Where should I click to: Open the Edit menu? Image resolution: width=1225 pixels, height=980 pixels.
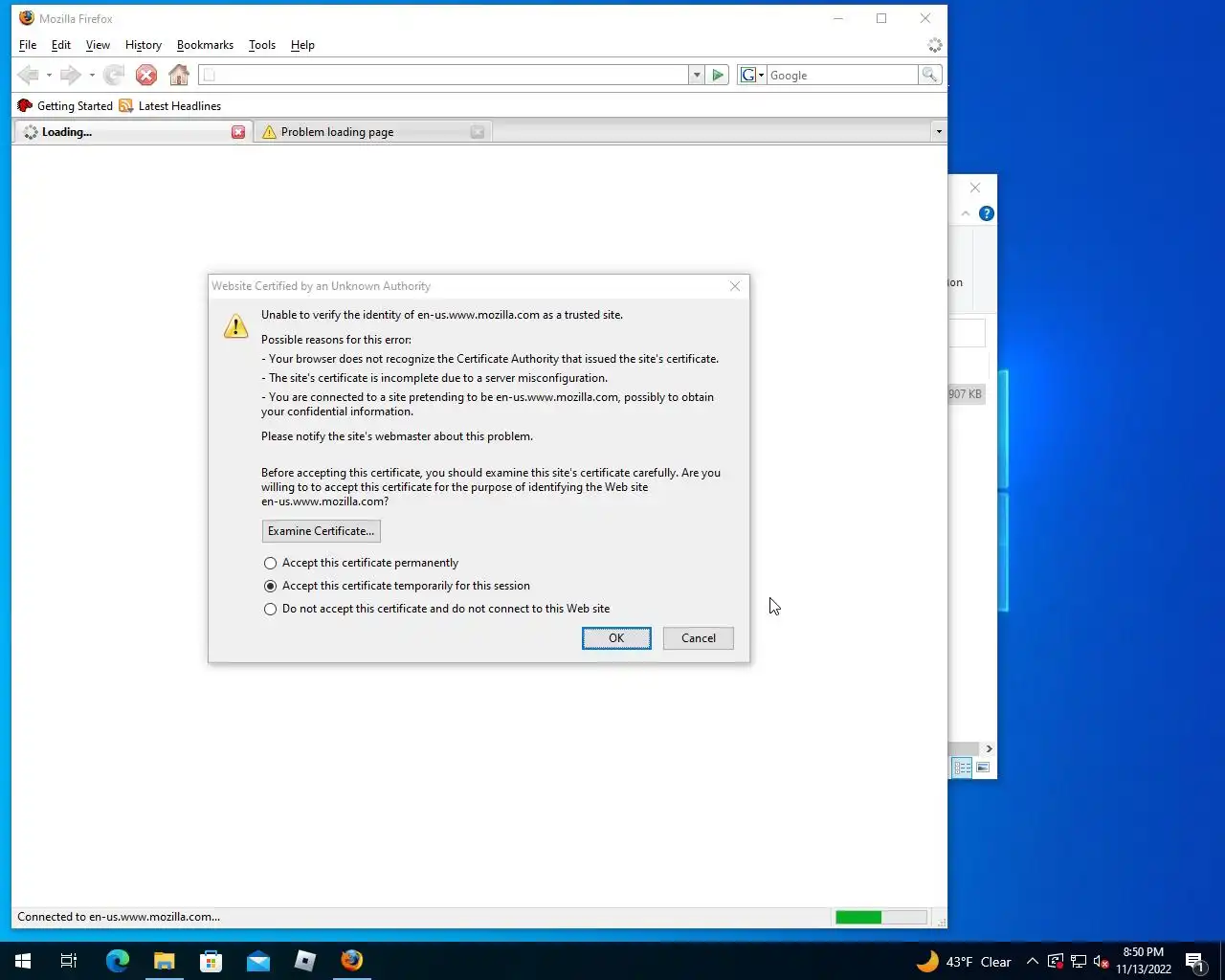coord(60,45)
